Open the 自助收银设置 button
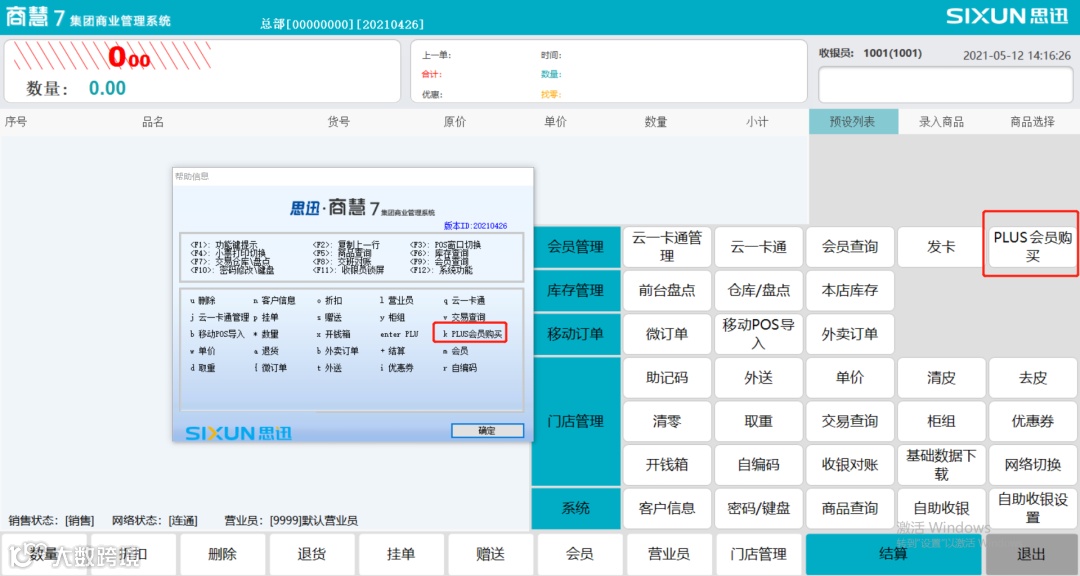This screenshot has height=576, width=1080. click(x=1032, y=508)
